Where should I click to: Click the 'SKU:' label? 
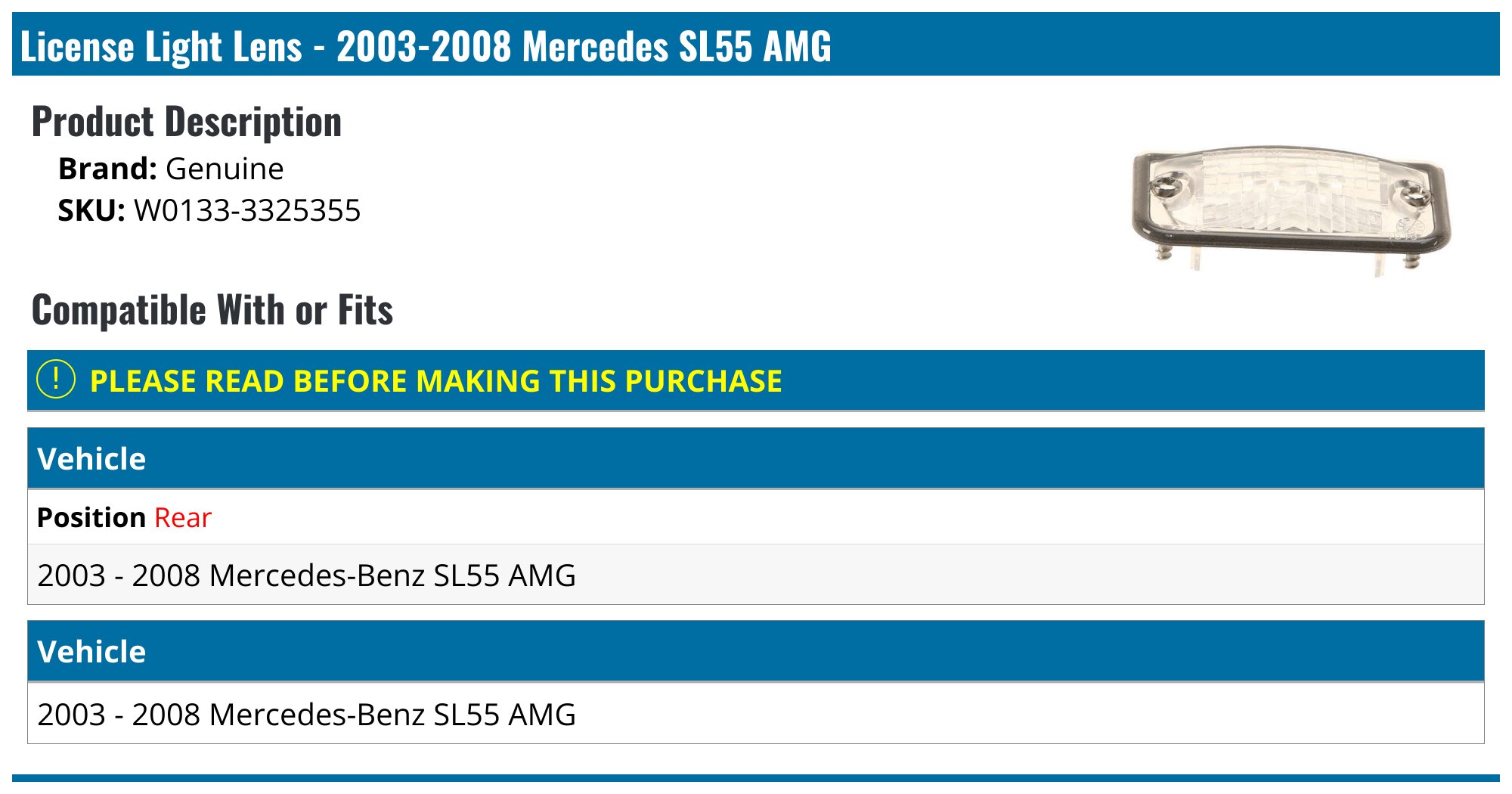click(91, 210)
